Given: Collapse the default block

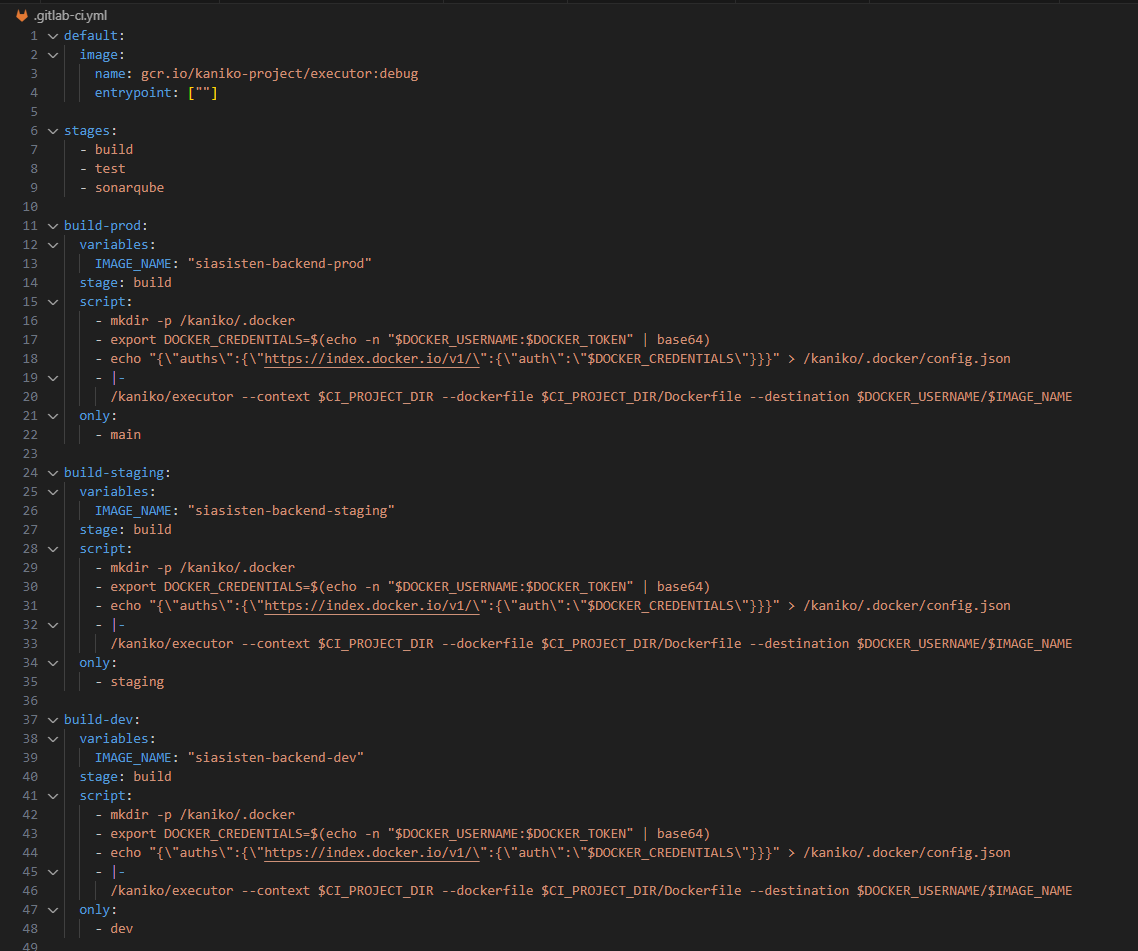Looking at the screenshot, I should click(x=52, y=35).
